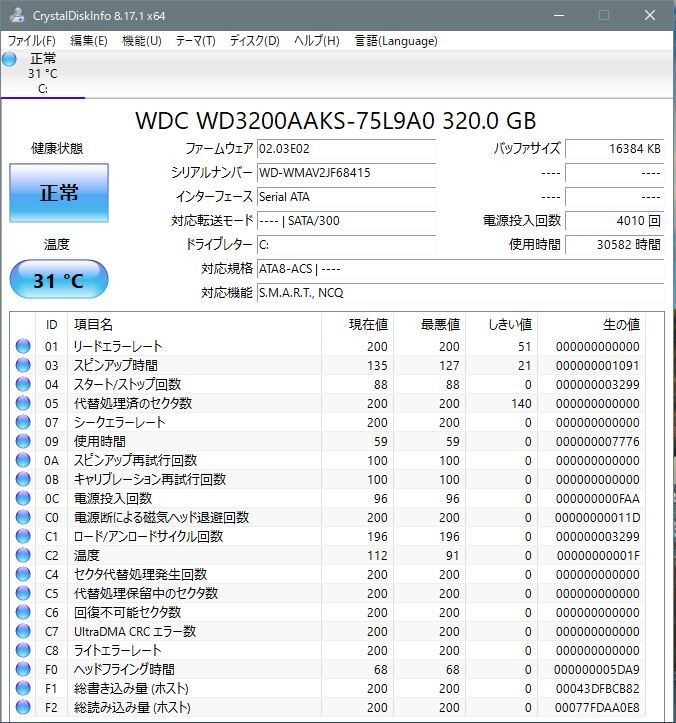Click the status orb for 09 使用時間
Screen dimensions: 676x723
(23, 441)
